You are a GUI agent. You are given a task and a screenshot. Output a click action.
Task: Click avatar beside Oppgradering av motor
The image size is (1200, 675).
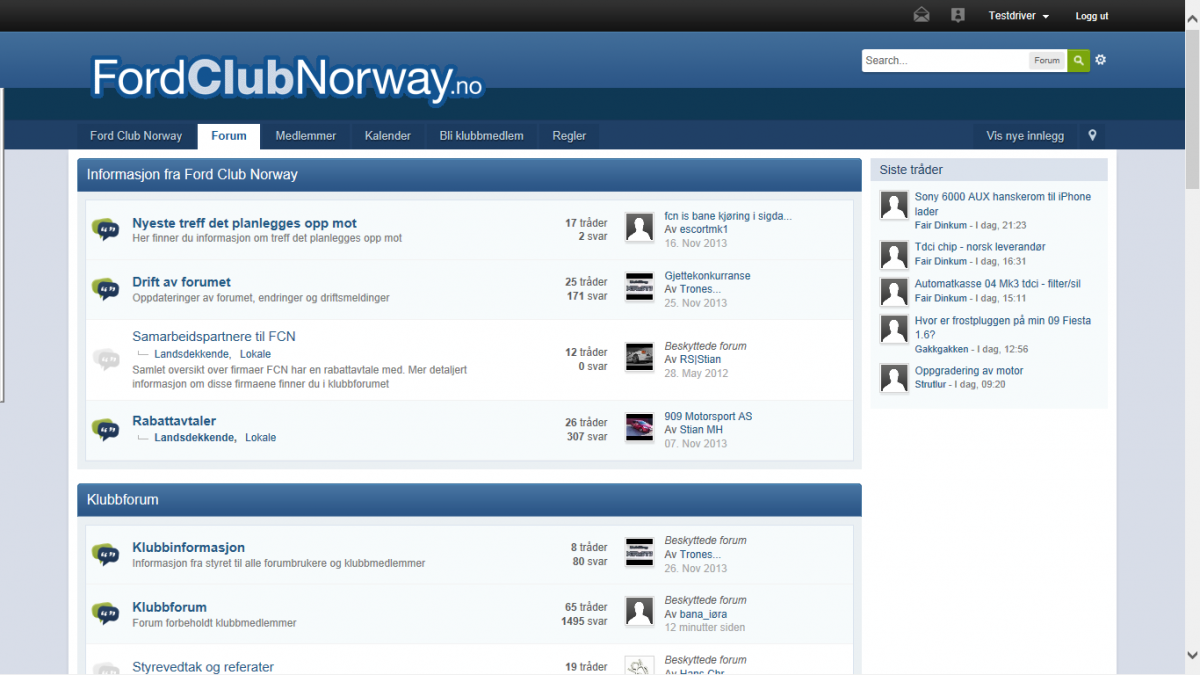point(894,378)
